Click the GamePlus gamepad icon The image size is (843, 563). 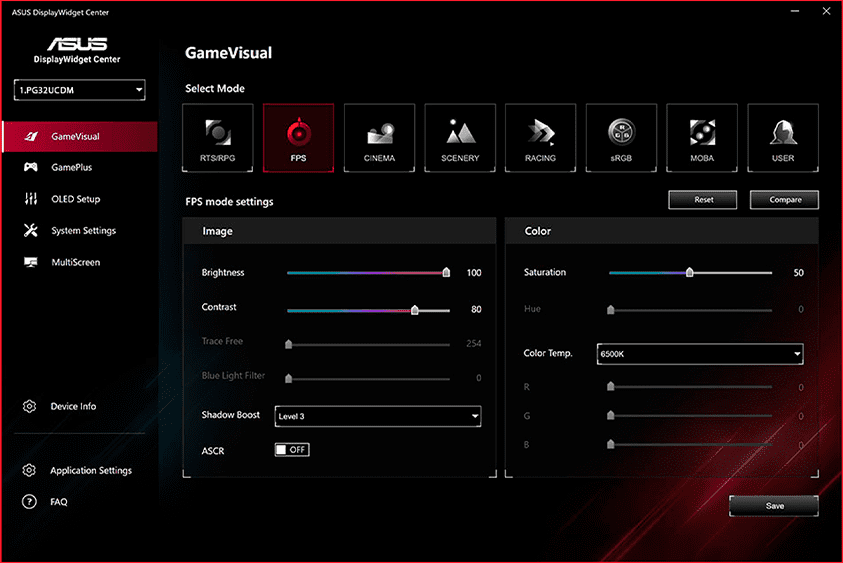31,167
